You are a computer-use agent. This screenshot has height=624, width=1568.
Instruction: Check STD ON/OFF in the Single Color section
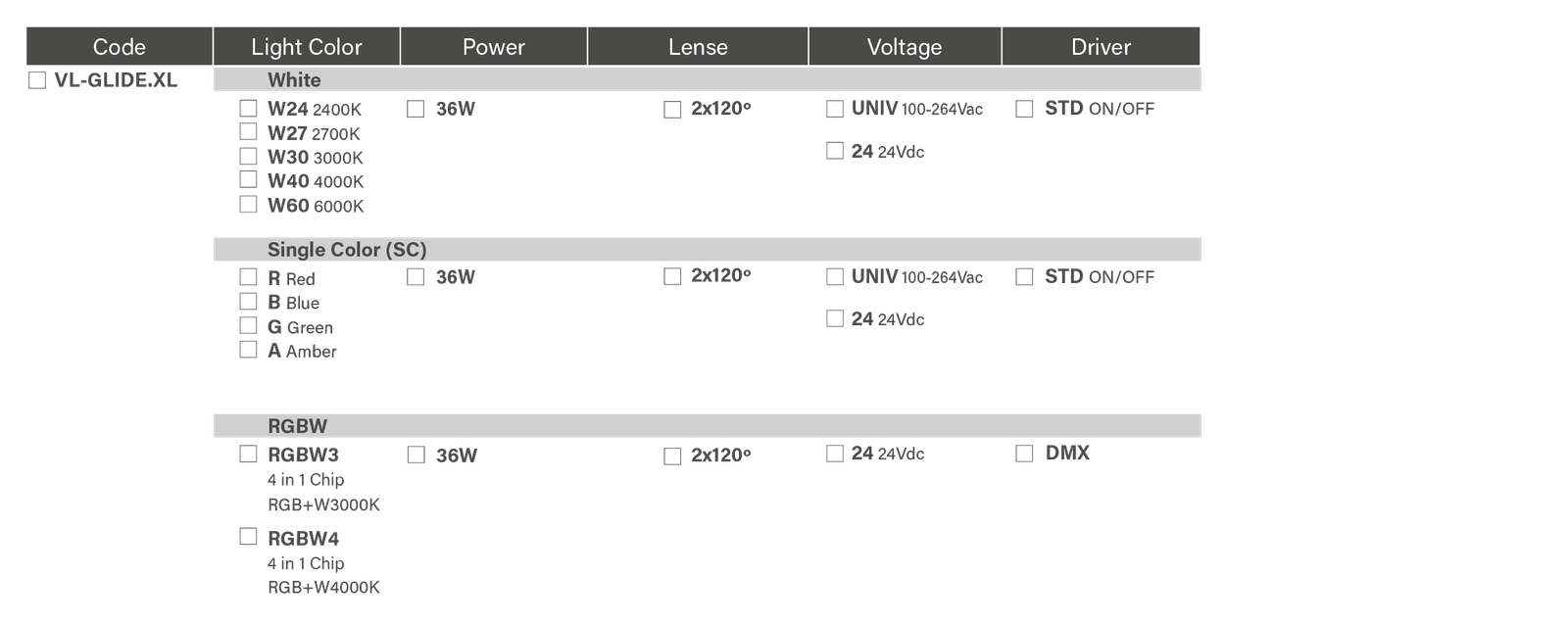[1024, 277]
